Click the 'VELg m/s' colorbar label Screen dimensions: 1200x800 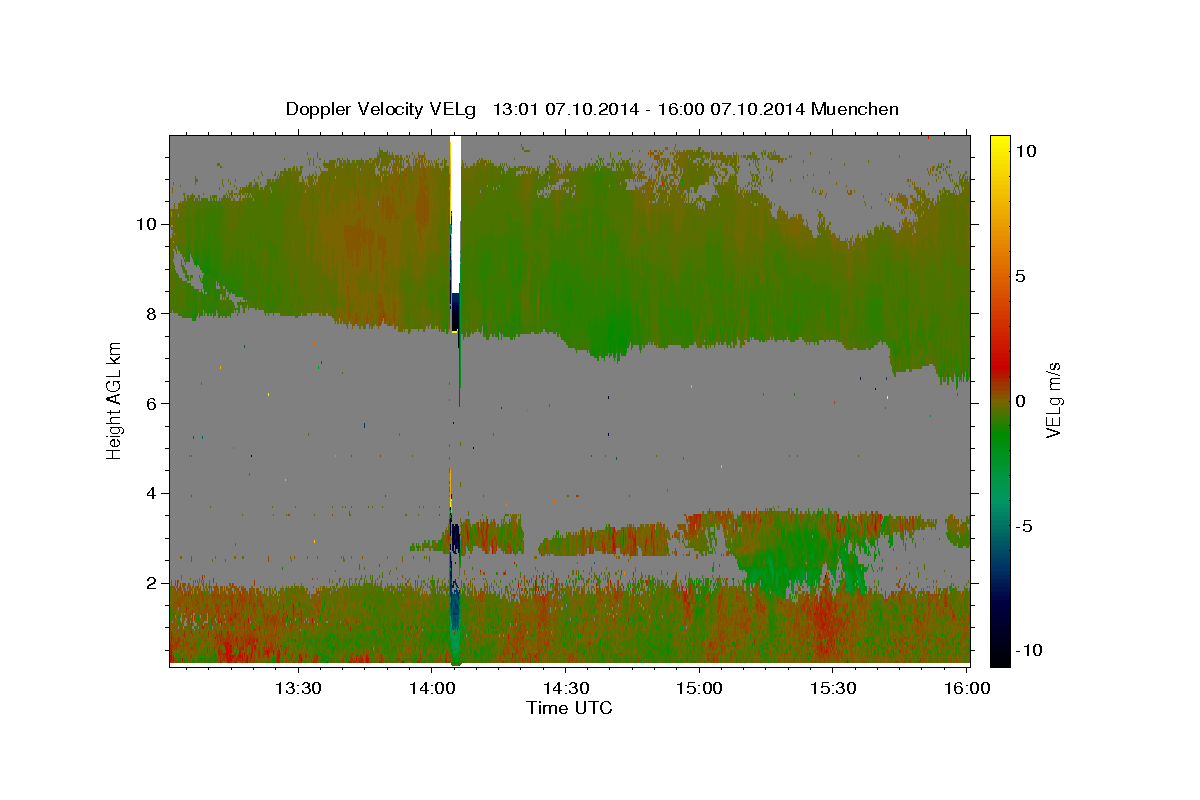pos(1053,400)
